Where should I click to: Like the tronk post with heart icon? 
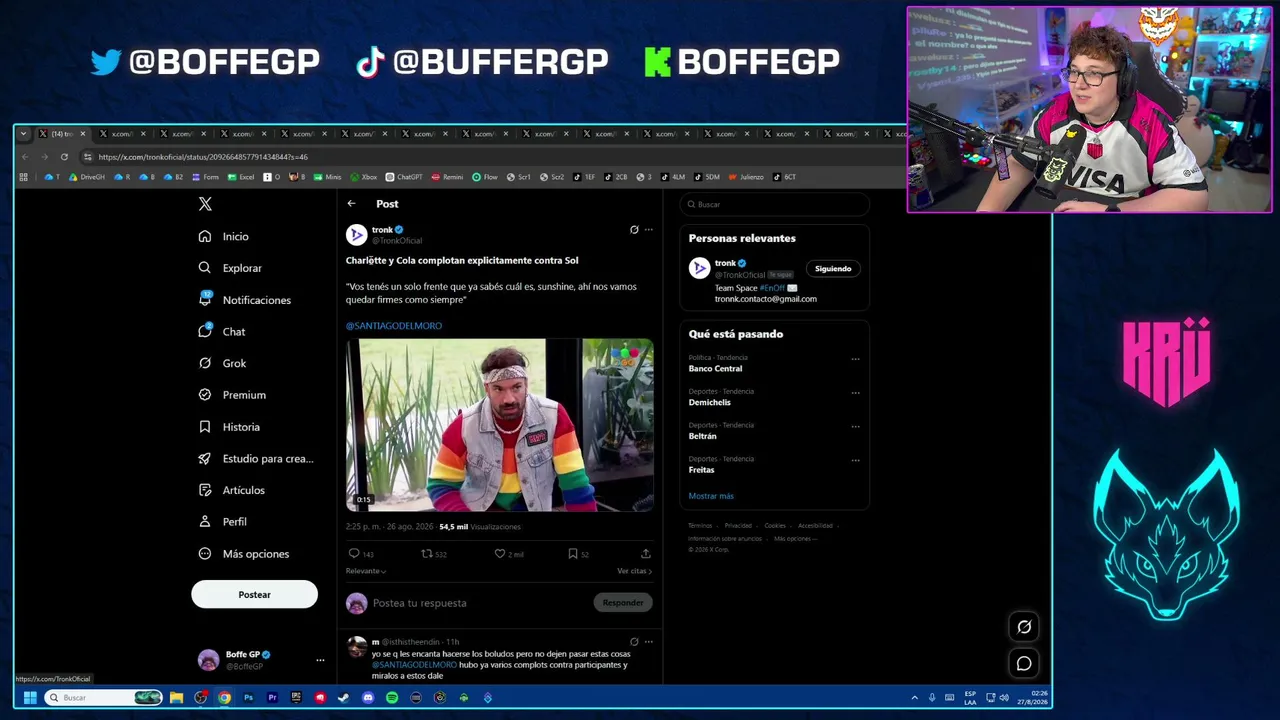(x=500, y=553)
